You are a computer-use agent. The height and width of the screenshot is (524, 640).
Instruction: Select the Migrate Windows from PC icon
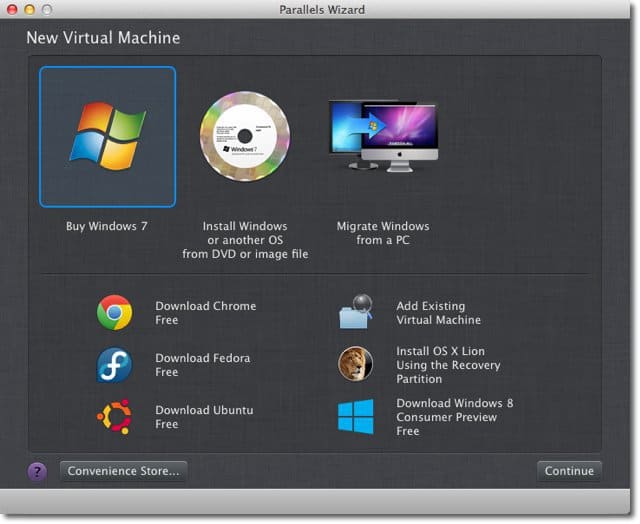[383, 135]
